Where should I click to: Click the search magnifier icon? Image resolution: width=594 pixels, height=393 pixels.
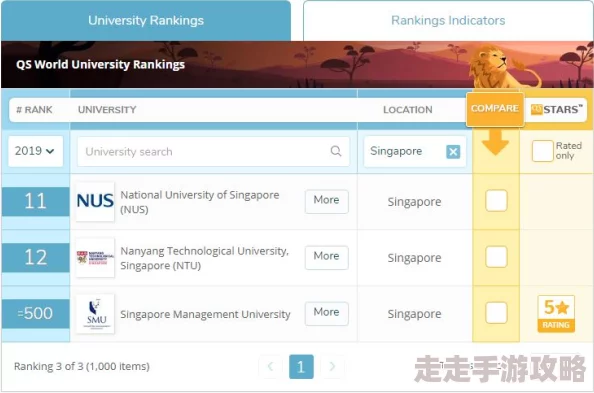point(336,151)
